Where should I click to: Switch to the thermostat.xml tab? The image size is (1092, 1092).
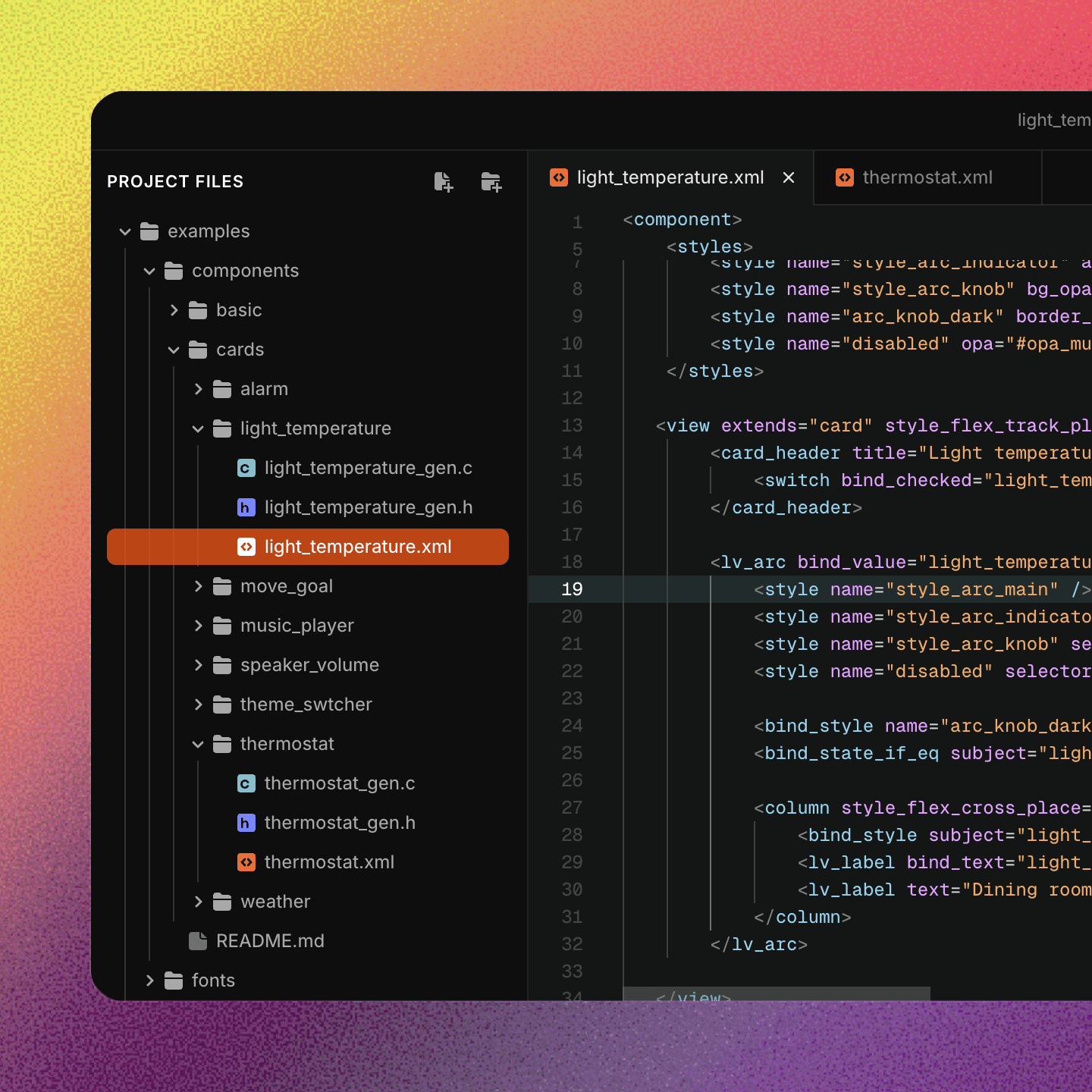click(927, 177)
